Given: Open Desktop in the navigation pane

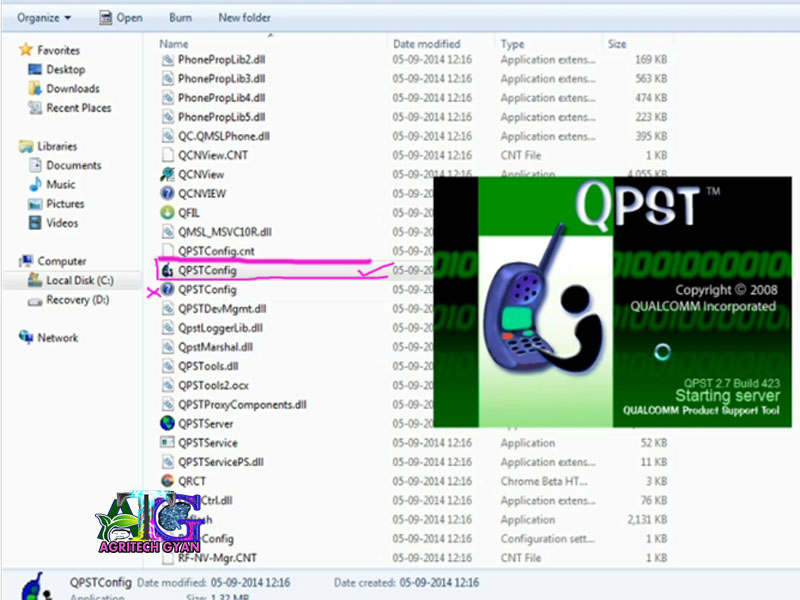Looking at the screenshot, I should 65,69.
